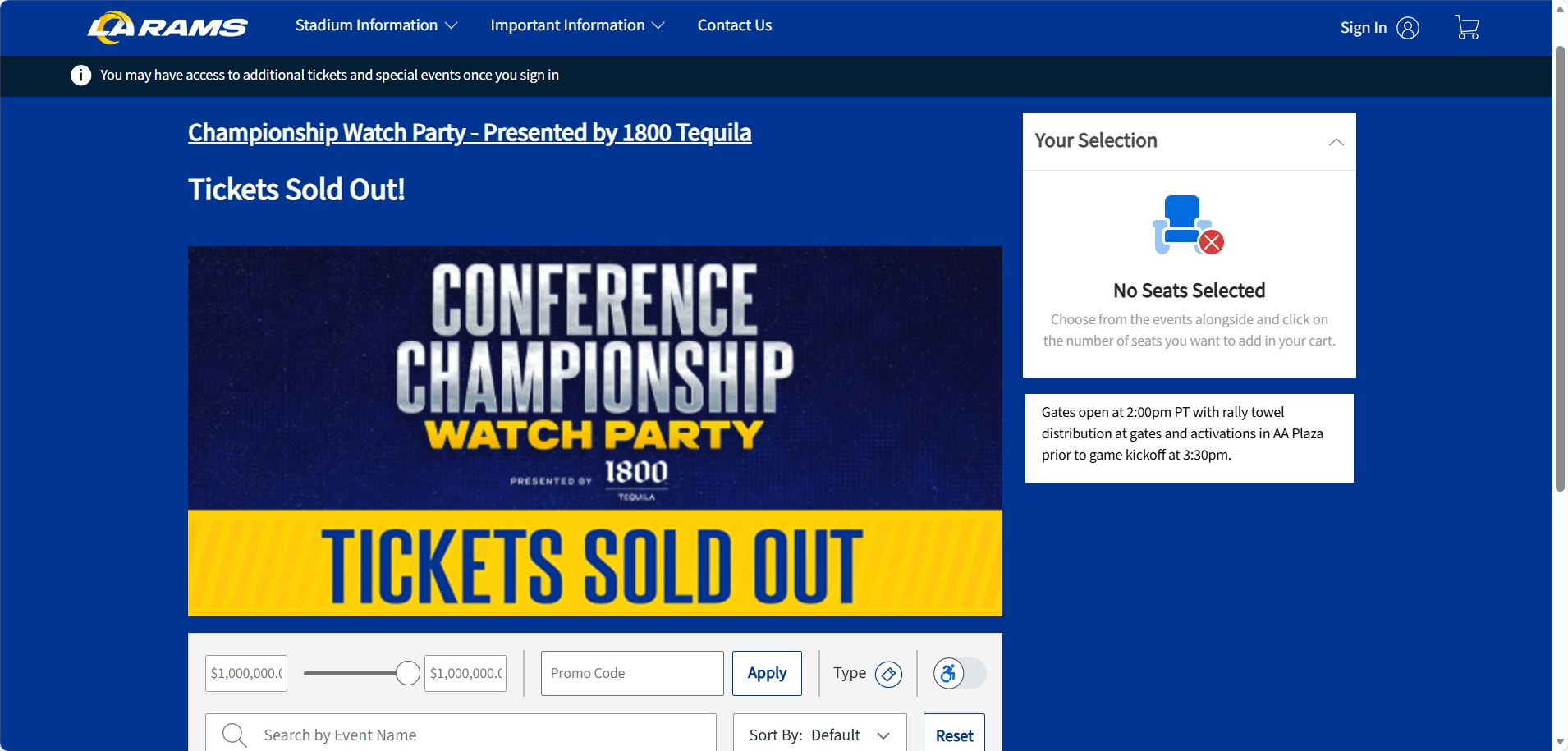Collapse the Your Selection panel
1568x751 pixels.
pyautogui.click(x=1336, y=141)
